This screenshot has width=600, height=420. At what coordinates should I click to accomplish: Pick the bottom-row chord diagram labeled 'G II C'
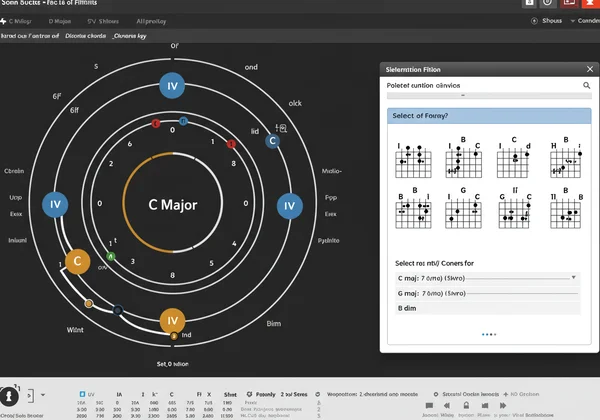tap(514, 208)
